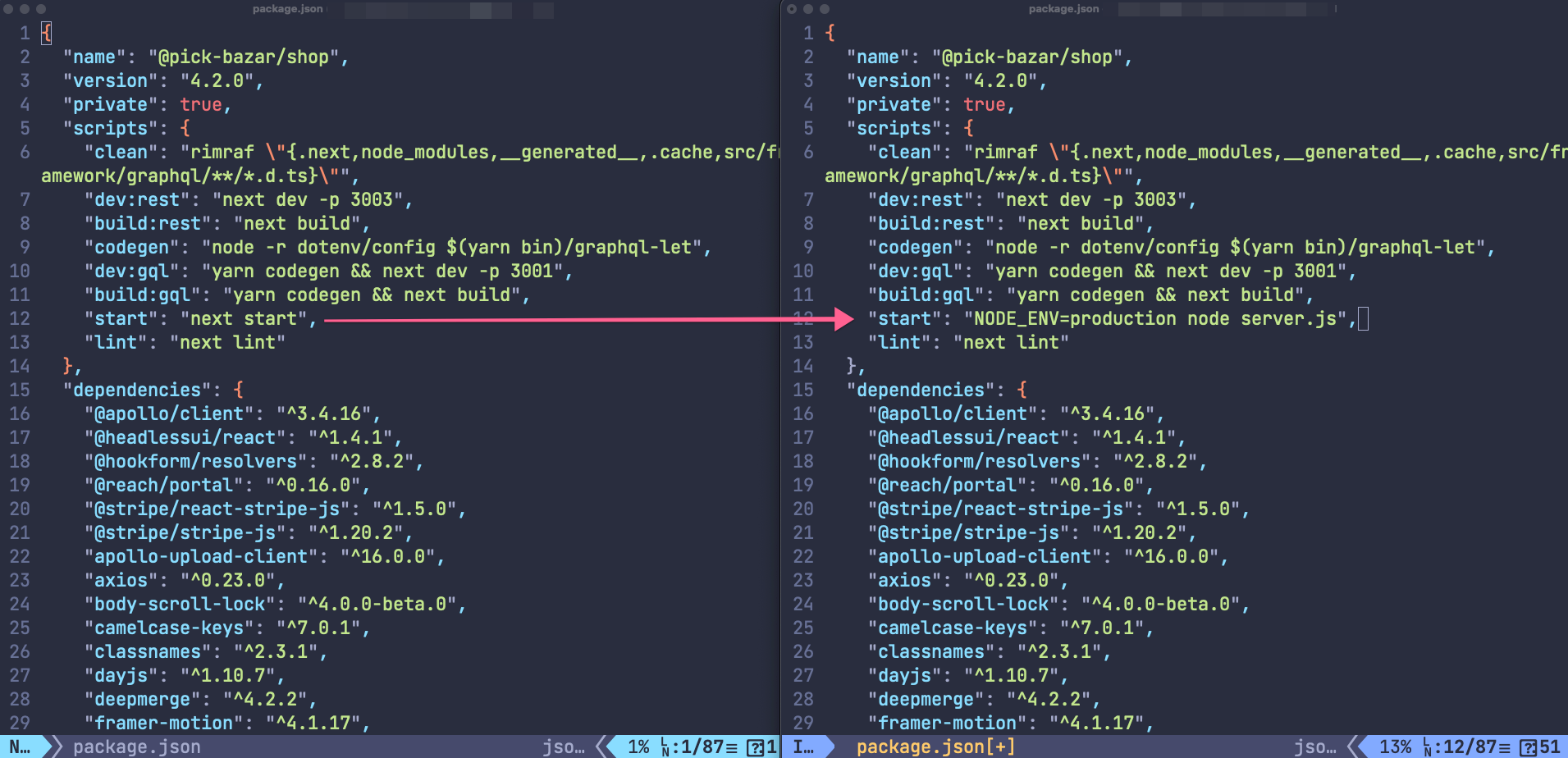The image size is (1568, 758).
Task: Close the right package.json terminal window
Action: tap(792, 9)
